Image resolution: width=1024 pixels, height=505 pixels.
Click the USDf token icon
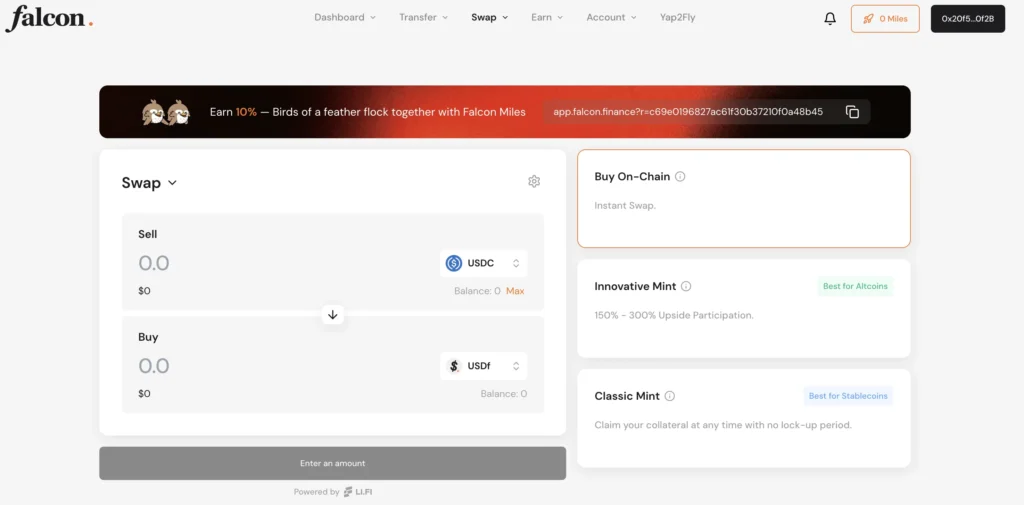[x=454, y=366]
